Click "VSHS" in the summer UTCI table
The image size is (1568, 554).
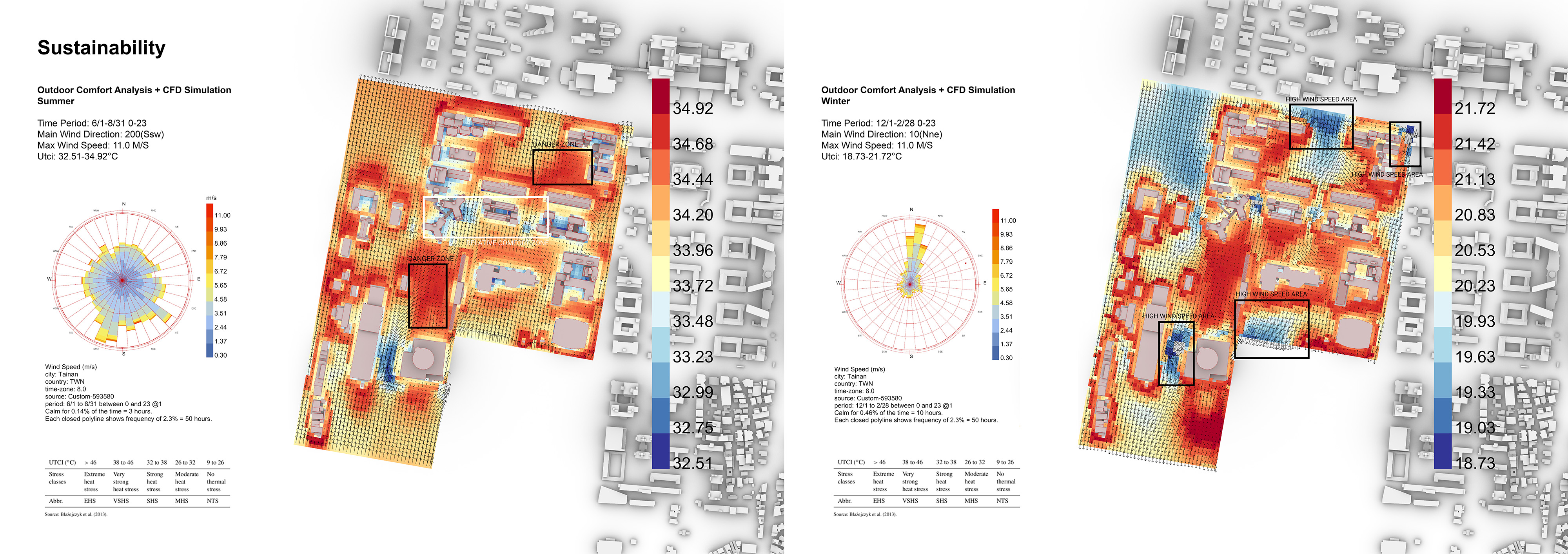point(120,501)
